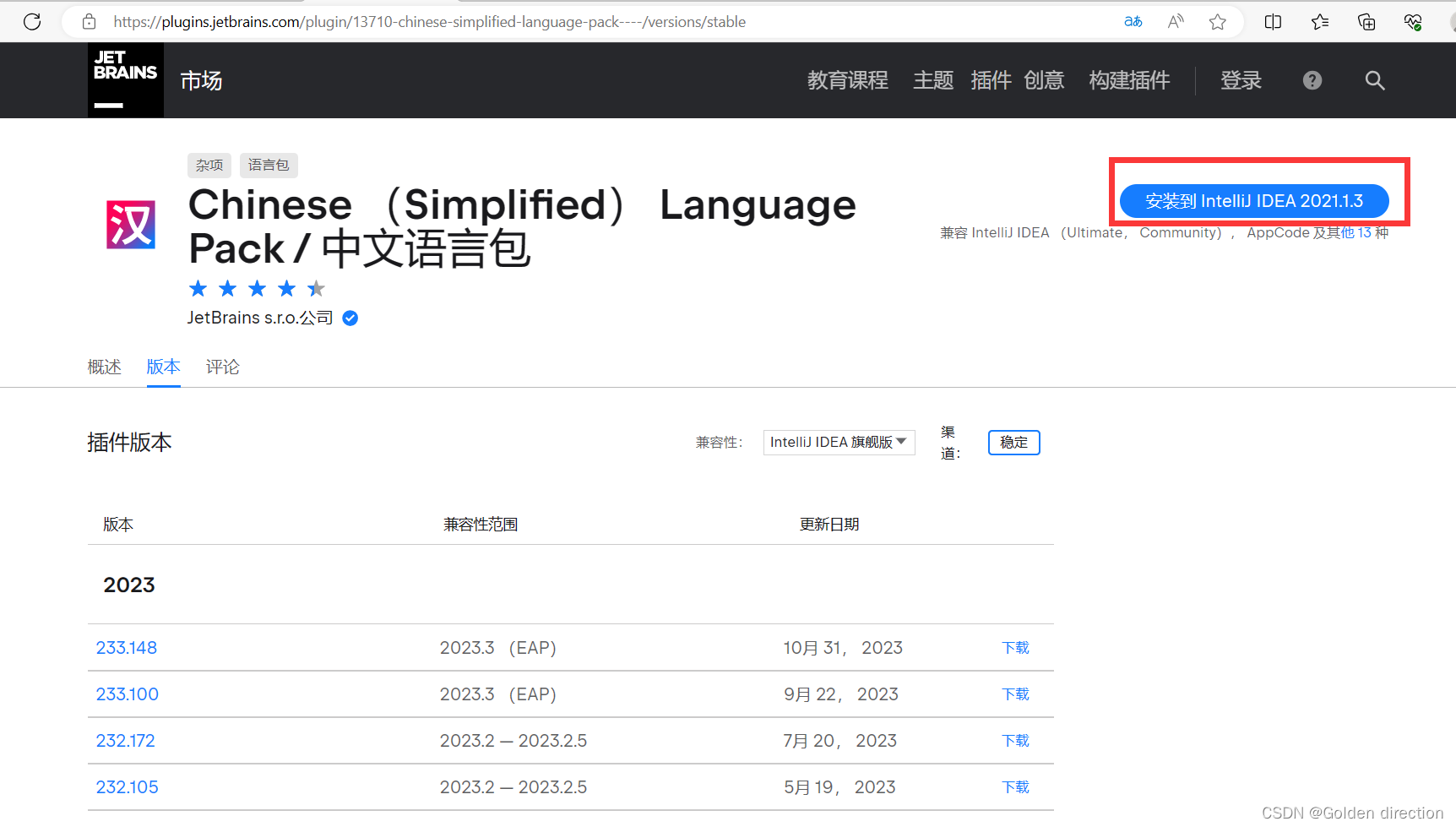The image size is (1456, 827).
Task: Click the verified badge next to JetBrains s.r.o
Action: click(350, 318)
